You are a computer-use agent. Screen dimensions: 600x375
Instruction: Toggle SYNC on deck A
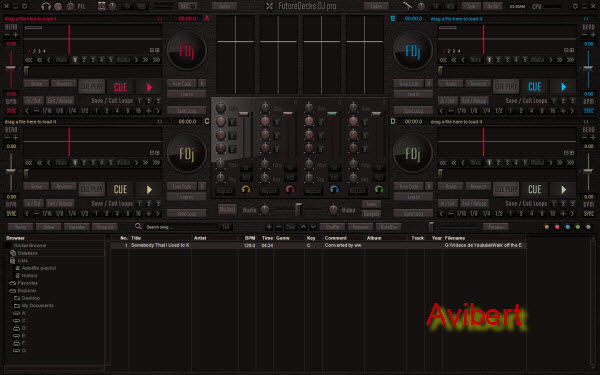point(11,111)
